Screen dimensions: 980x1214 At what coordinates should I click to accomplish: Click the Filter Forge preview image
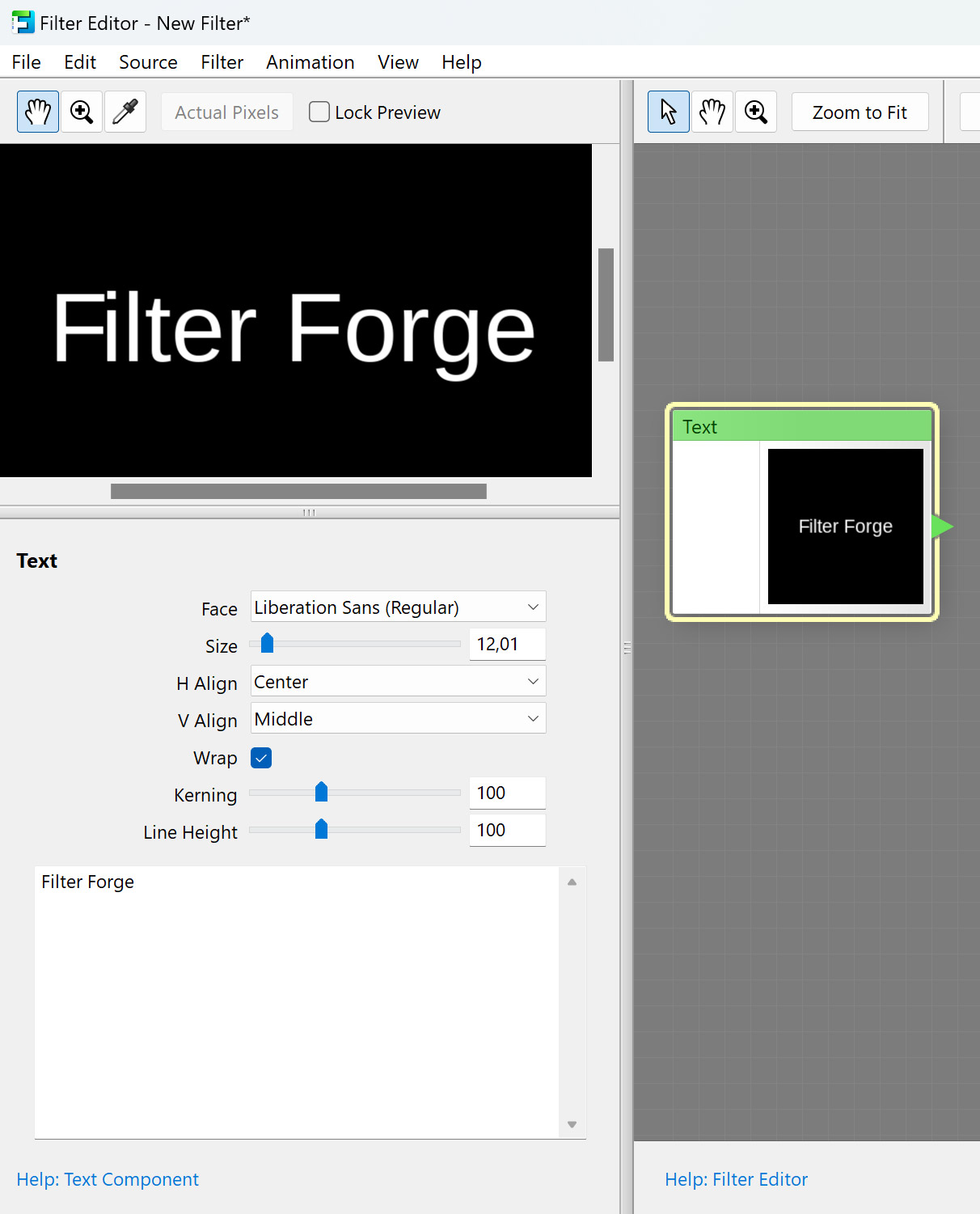pos(296,311)
